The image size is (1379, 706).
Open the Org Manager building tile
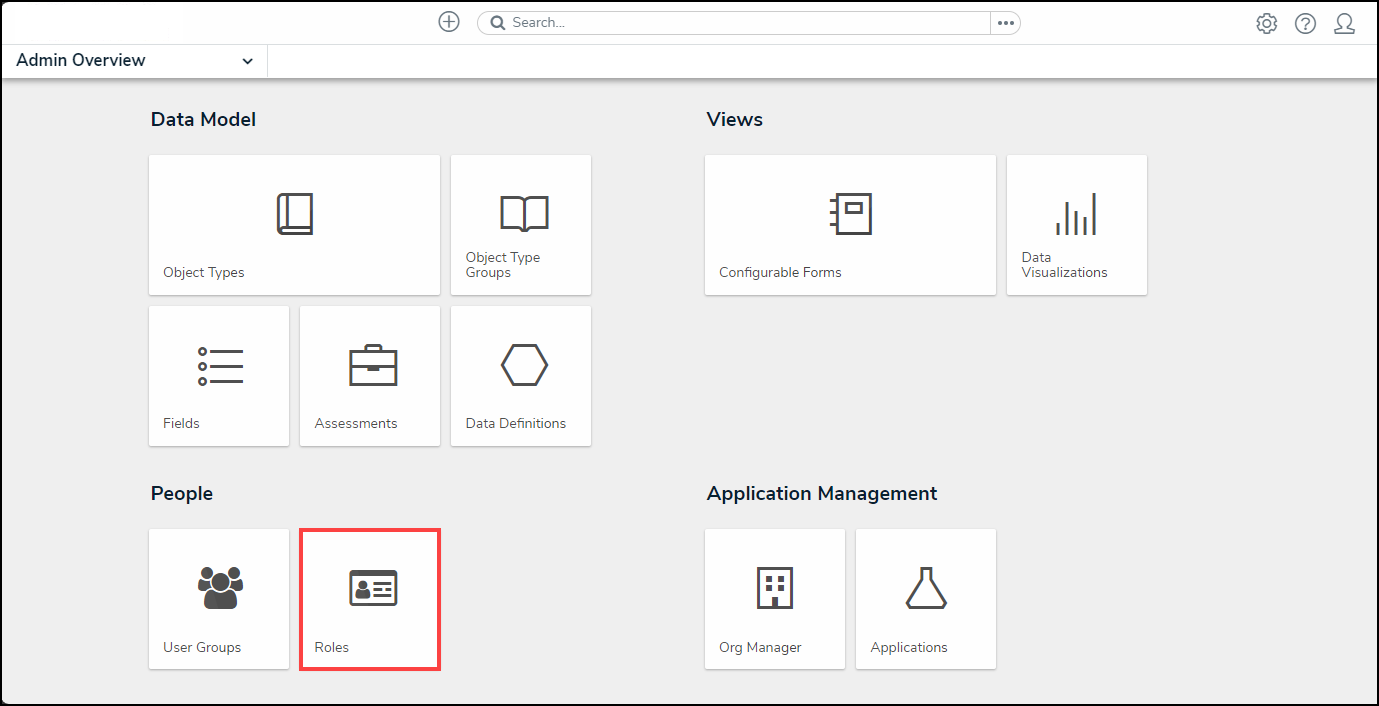(775, 598)
